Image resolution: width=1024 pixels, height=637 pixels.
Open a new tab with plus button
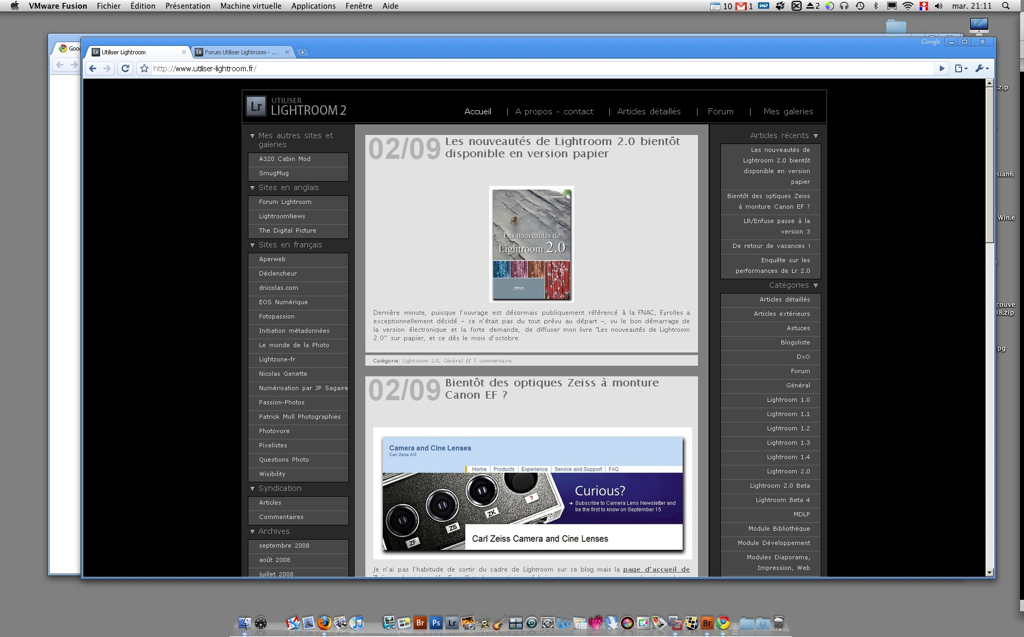tap(302, 52)
